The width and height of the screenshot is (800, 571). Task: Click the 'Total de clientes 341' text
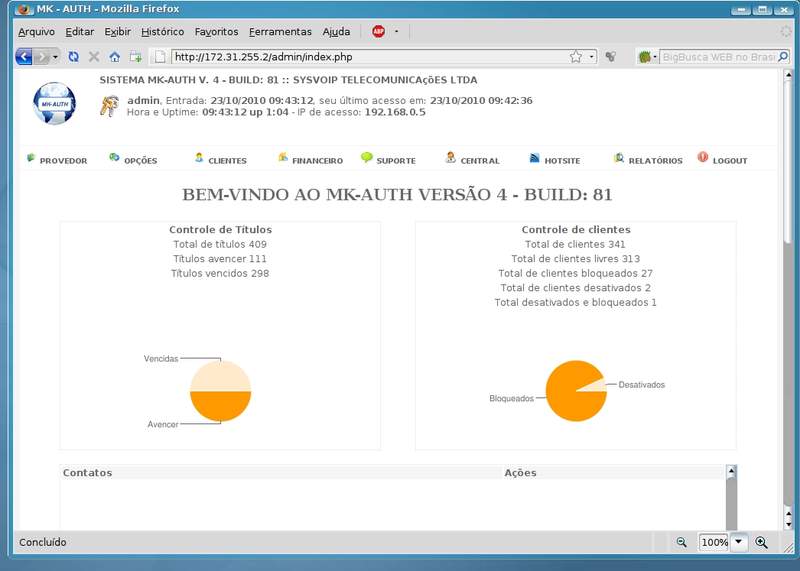point(575,244)
